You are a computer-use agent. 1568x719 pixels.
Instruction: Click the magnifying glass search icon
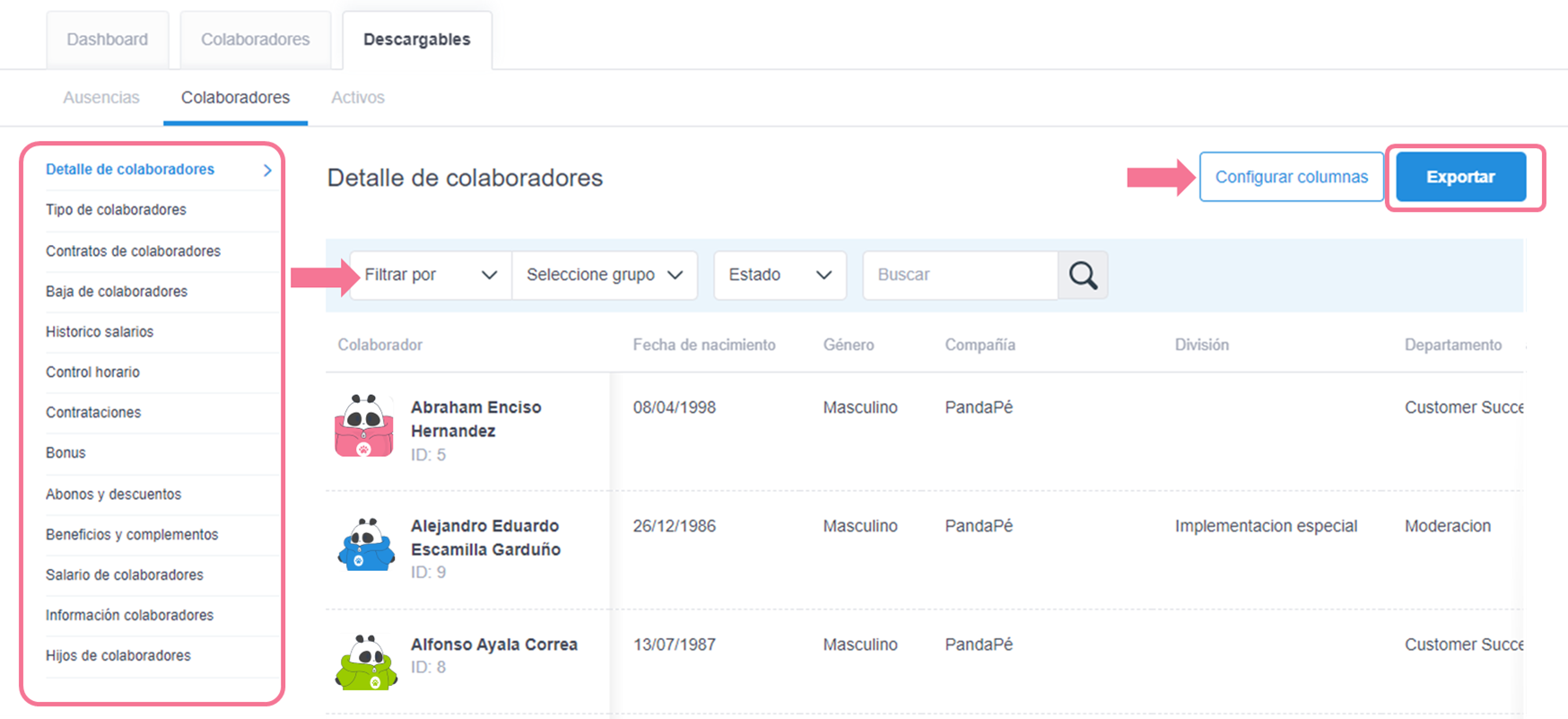click(1083, 275)
